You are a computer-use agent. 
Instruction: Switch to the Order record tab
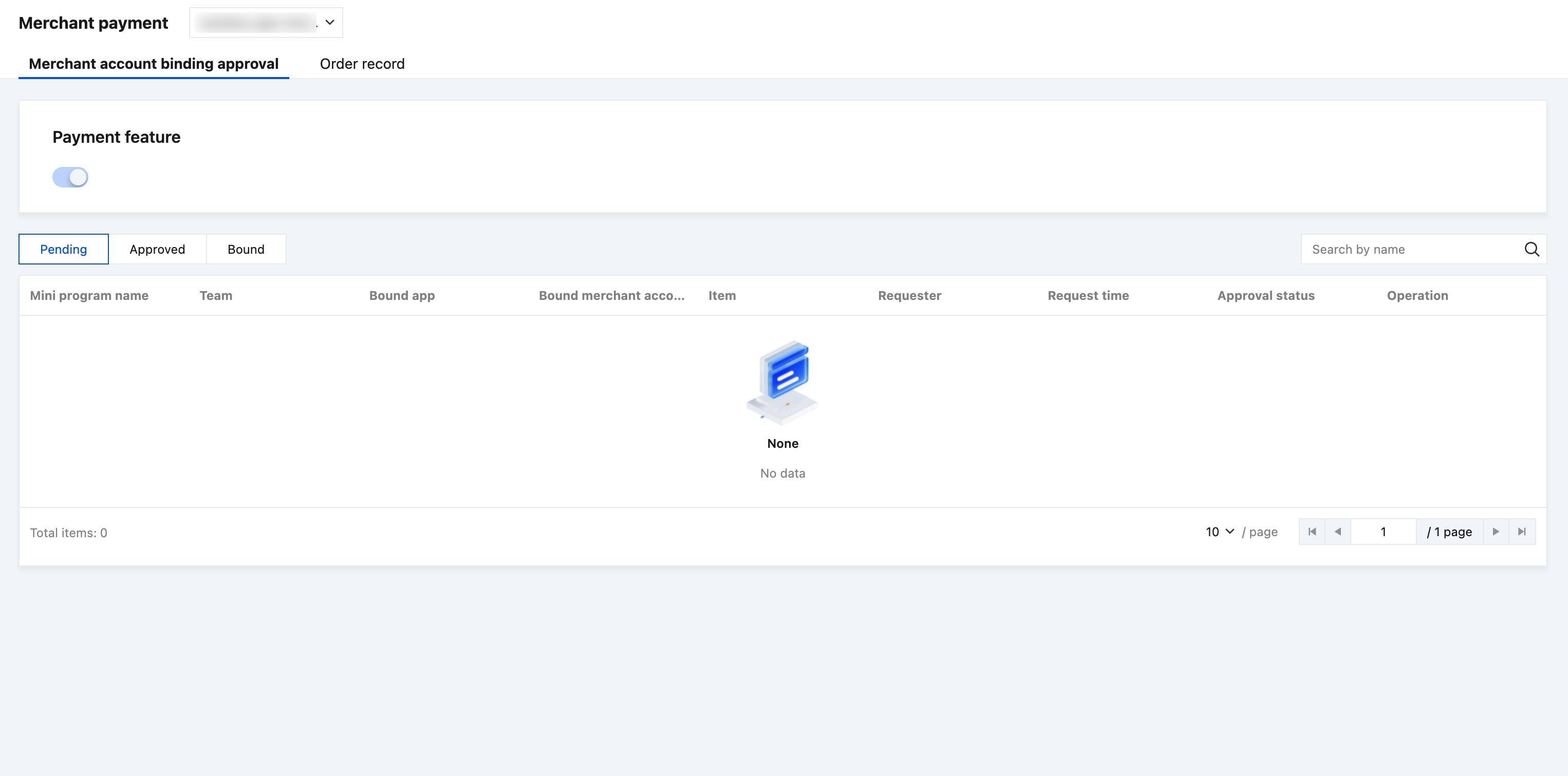[362, 64]
